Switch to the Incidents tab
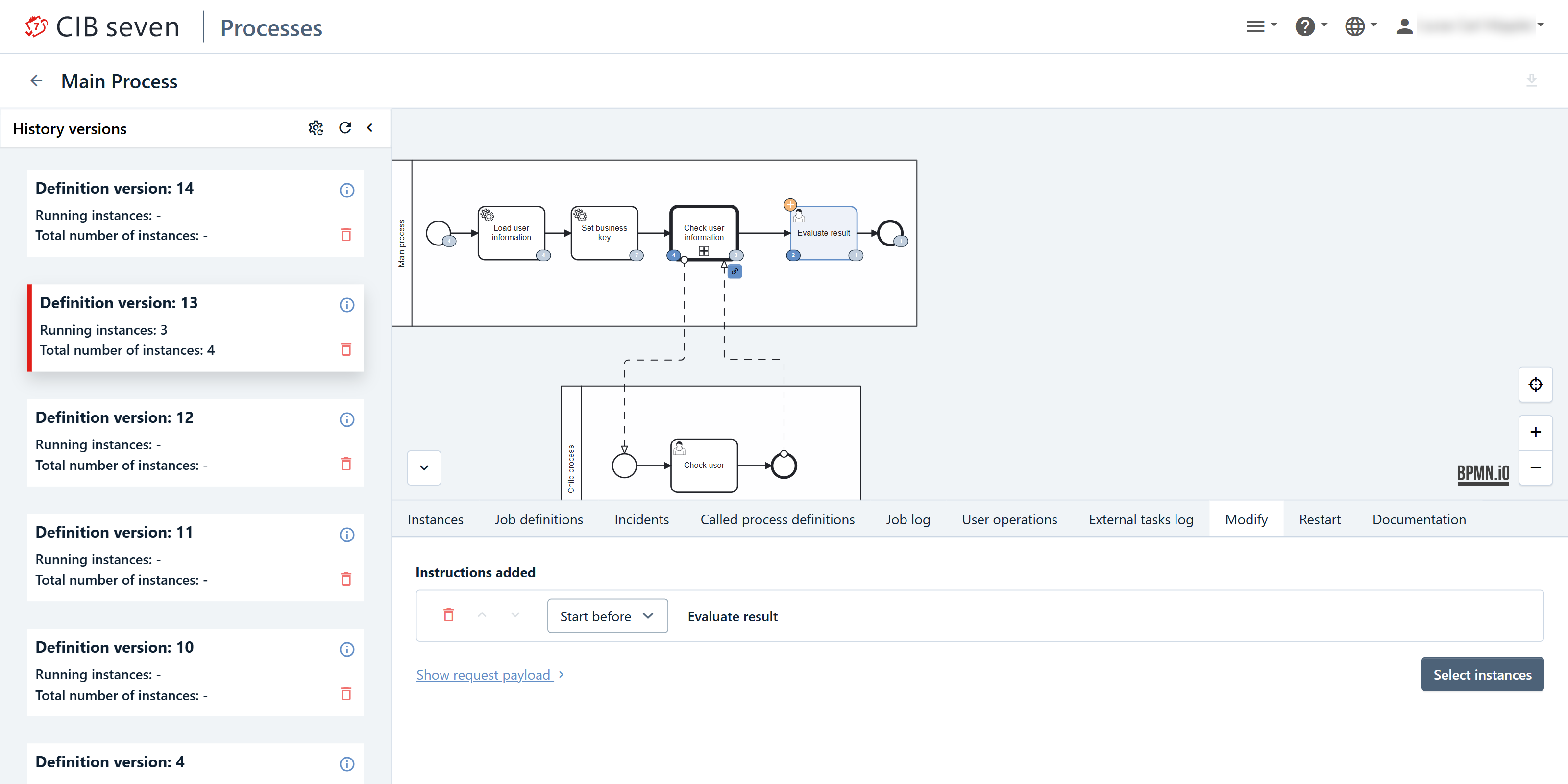 641,519
